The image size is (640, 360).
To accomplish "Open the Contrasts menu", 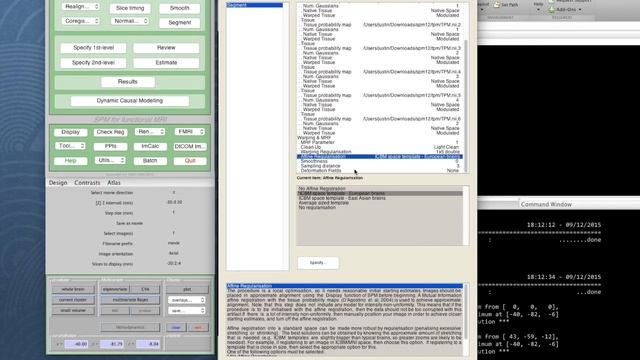I will (x=87, y=183).
